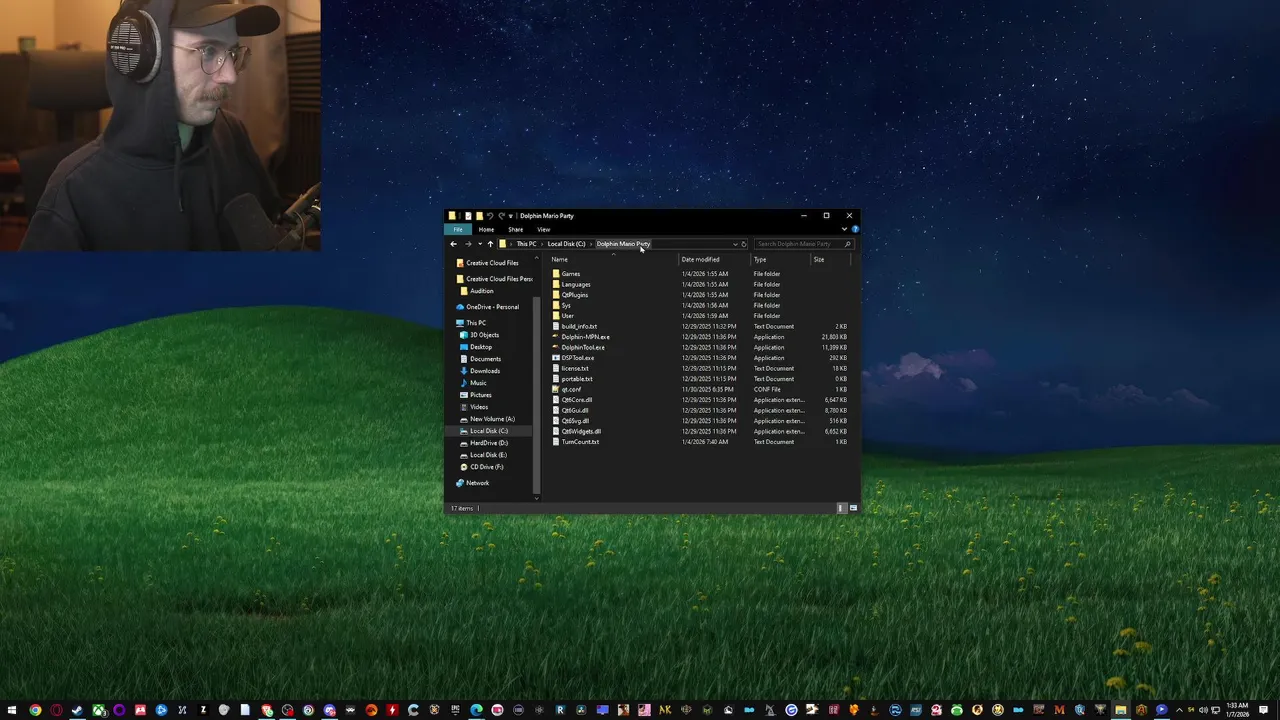Viewport: 1280px width, 720px height.
Task: Sort by Name column header
Action: 560,260
